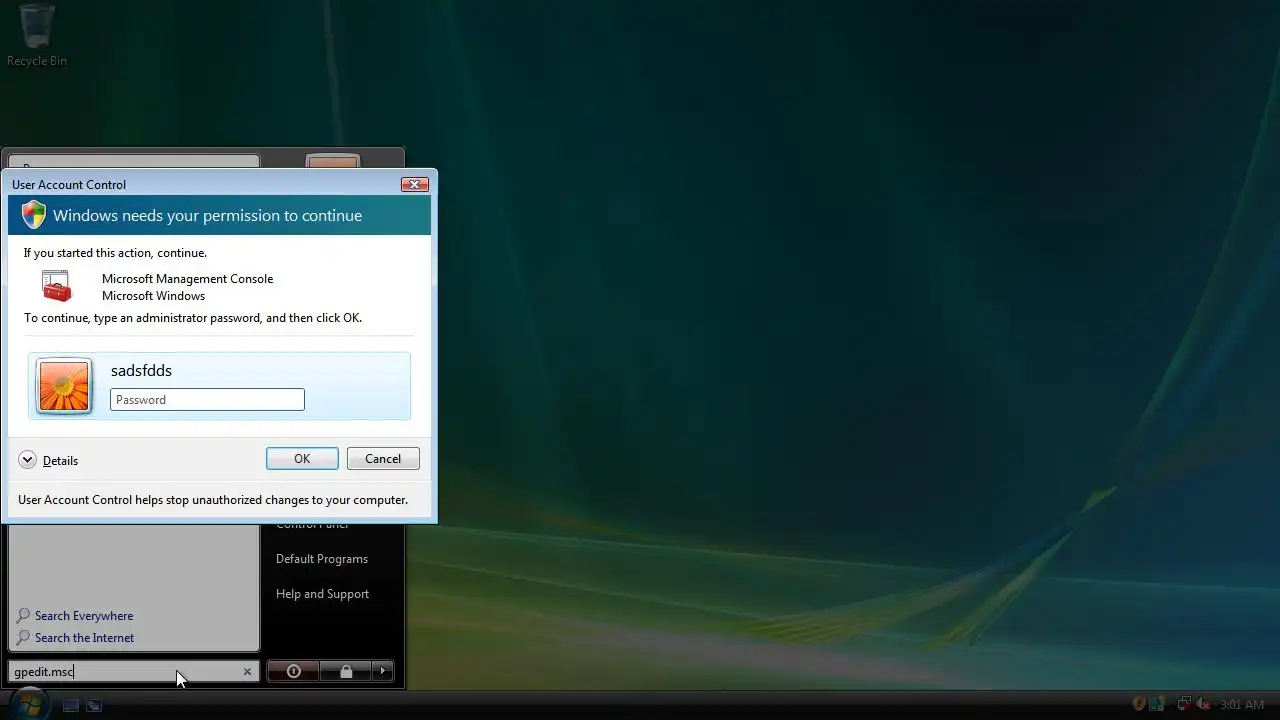This screenshot has width=1280, height=720.
Task: Open Default Programs from Start menu
Action: coord(322,559)
